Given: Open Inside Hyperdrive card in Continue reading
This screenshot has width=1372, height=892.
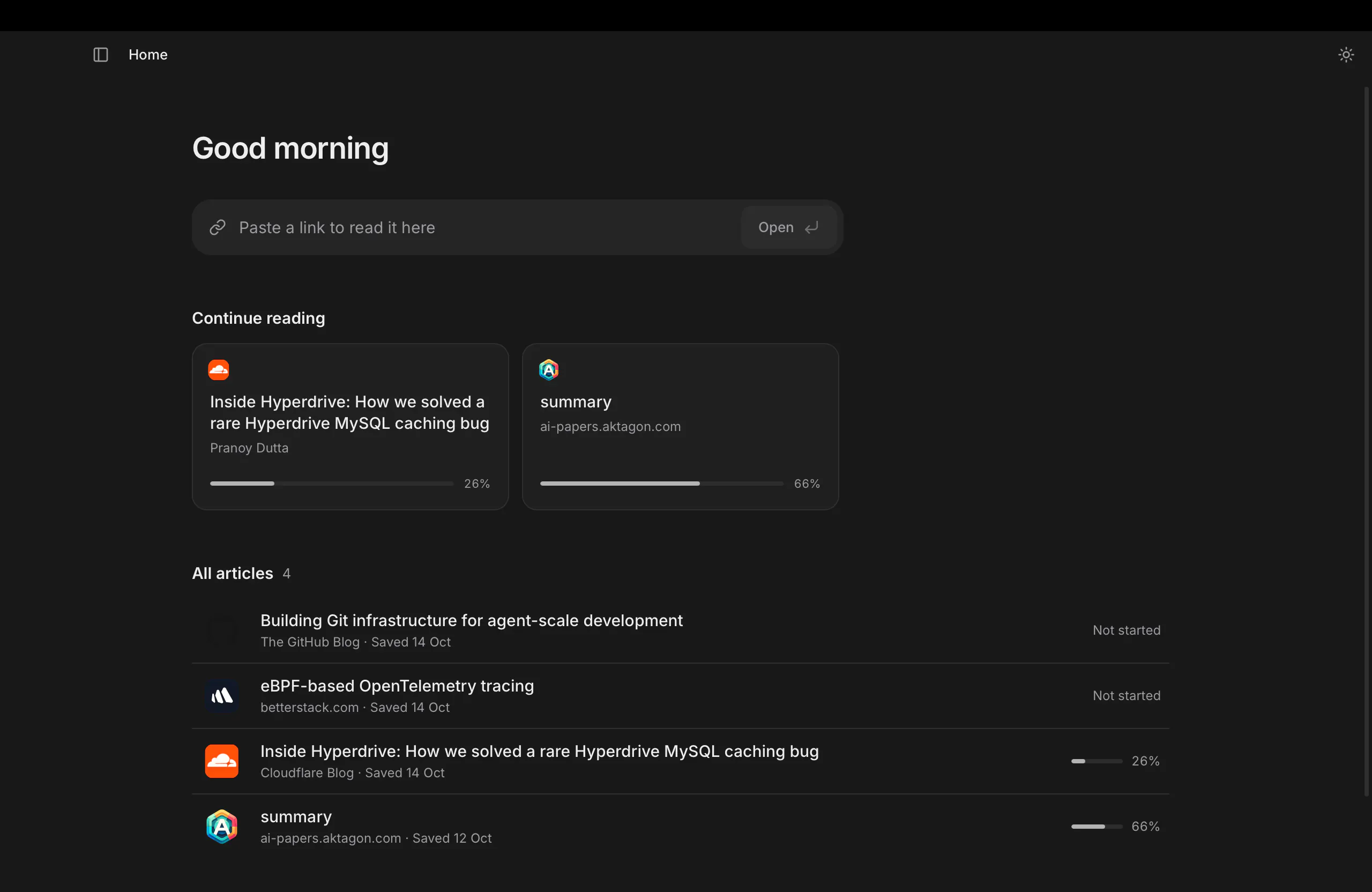Looking at the screenshot, I should point(351,427).
